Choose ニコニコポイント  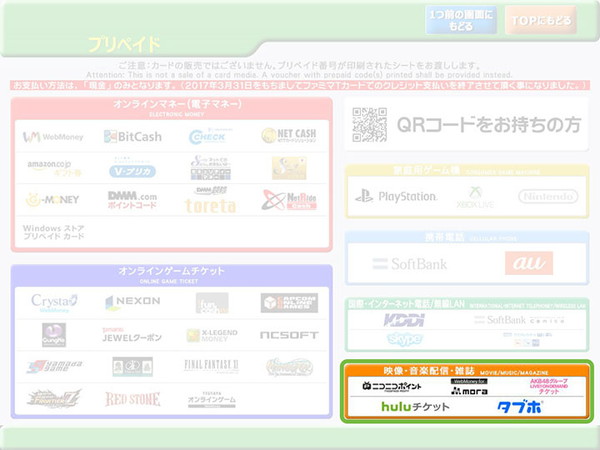[392, 386]
